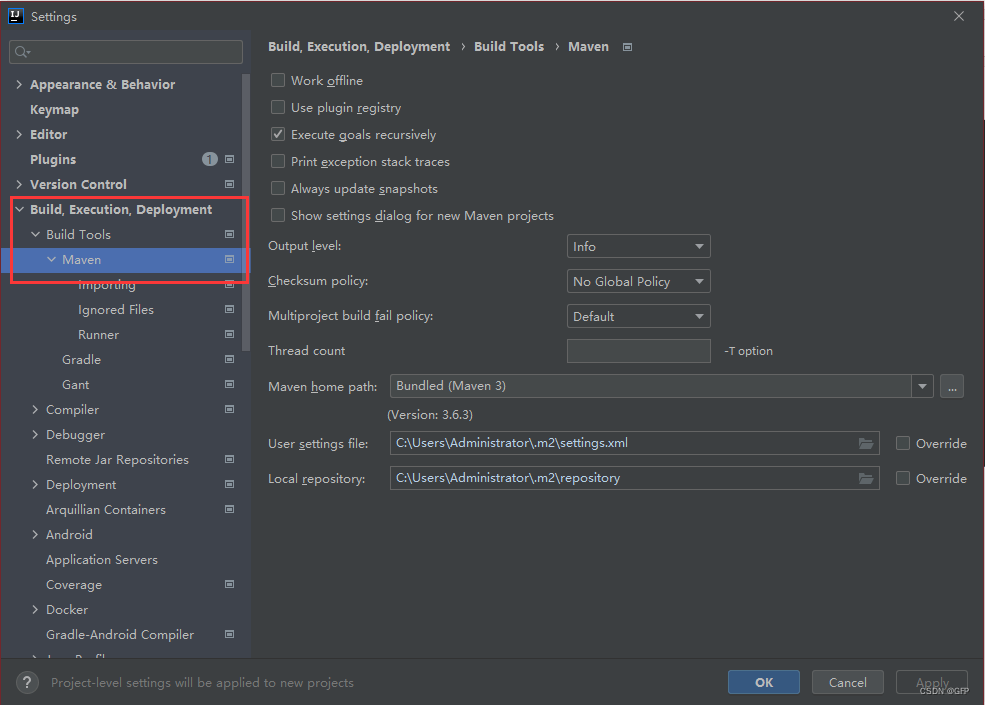This screenshot has height=705, width=985.
Task: Tick Always update snapshots
Action: 278,189
